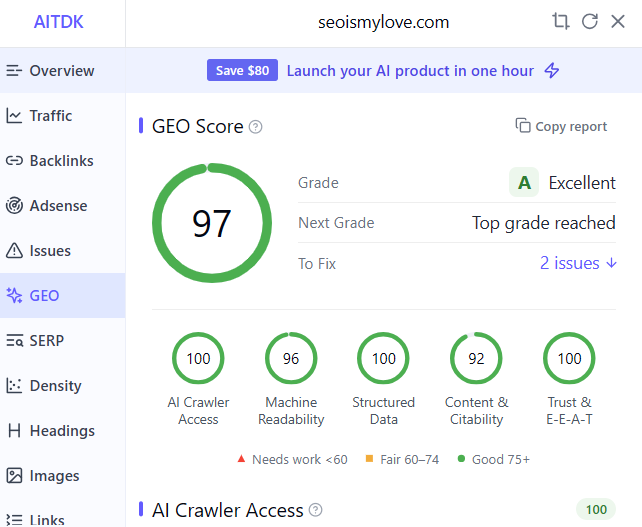Select the Trust & E-E-A-T 100 gauge
Image resolution: width=642 pixels, height=527 pixels.
coord(569,358)
